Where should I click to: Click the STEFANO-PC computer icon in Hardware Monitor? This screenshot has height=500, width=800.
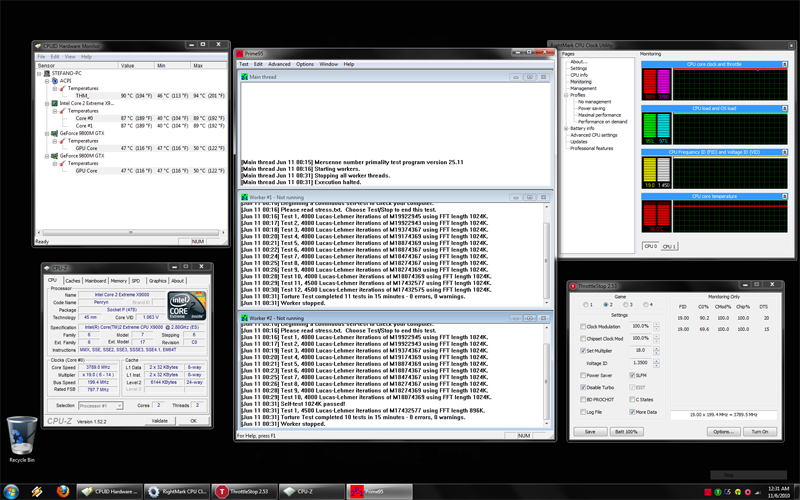[x=47, y=73]
